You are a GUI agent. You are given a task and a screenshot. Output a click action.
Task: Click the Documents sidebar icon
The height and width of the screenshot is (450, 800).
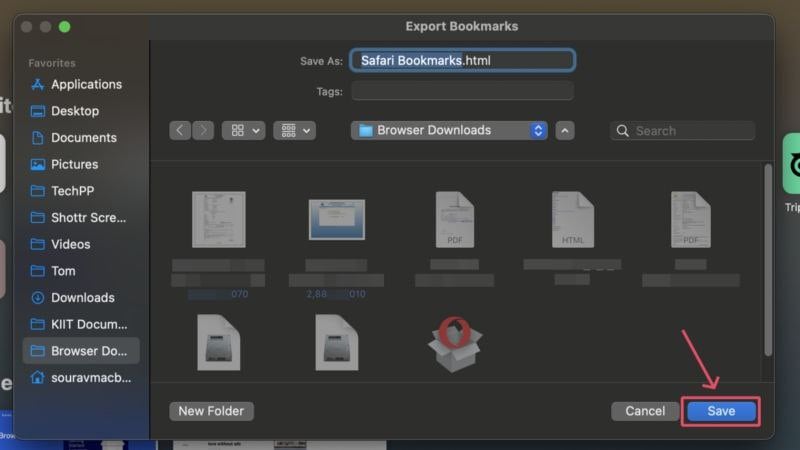point(37,138)
